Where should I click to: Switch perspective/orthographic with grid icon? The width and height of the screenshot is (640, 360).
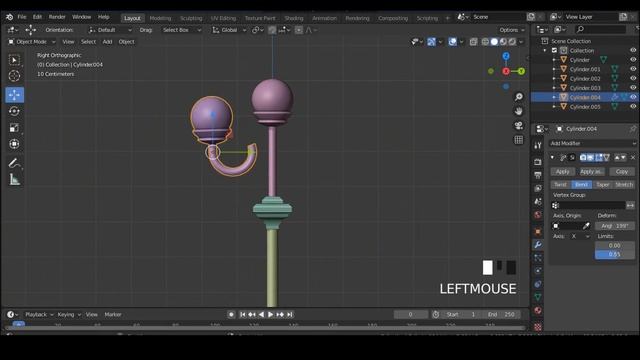point(518,140)
